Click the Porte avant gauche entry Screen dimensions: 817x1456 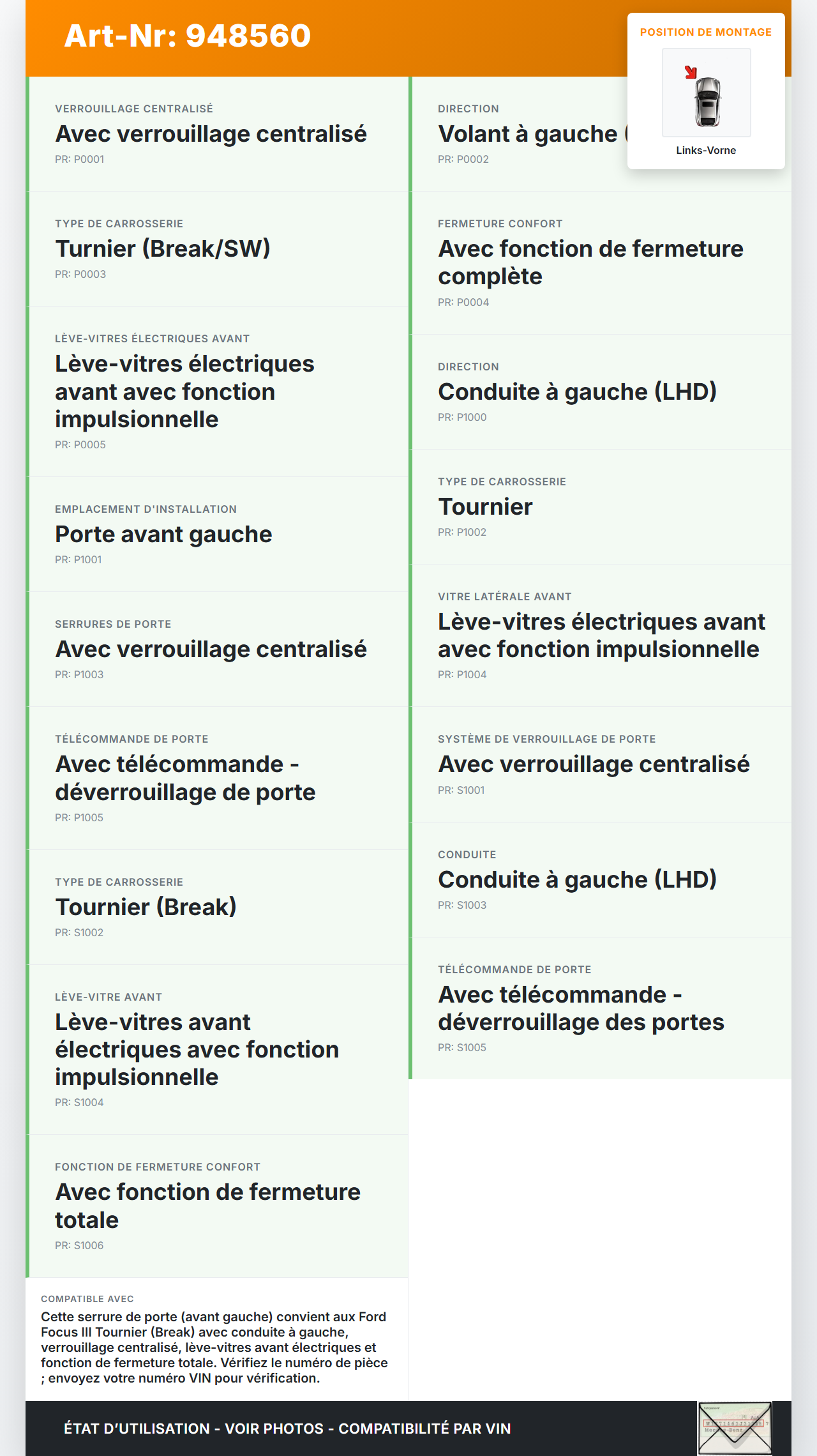163,535
